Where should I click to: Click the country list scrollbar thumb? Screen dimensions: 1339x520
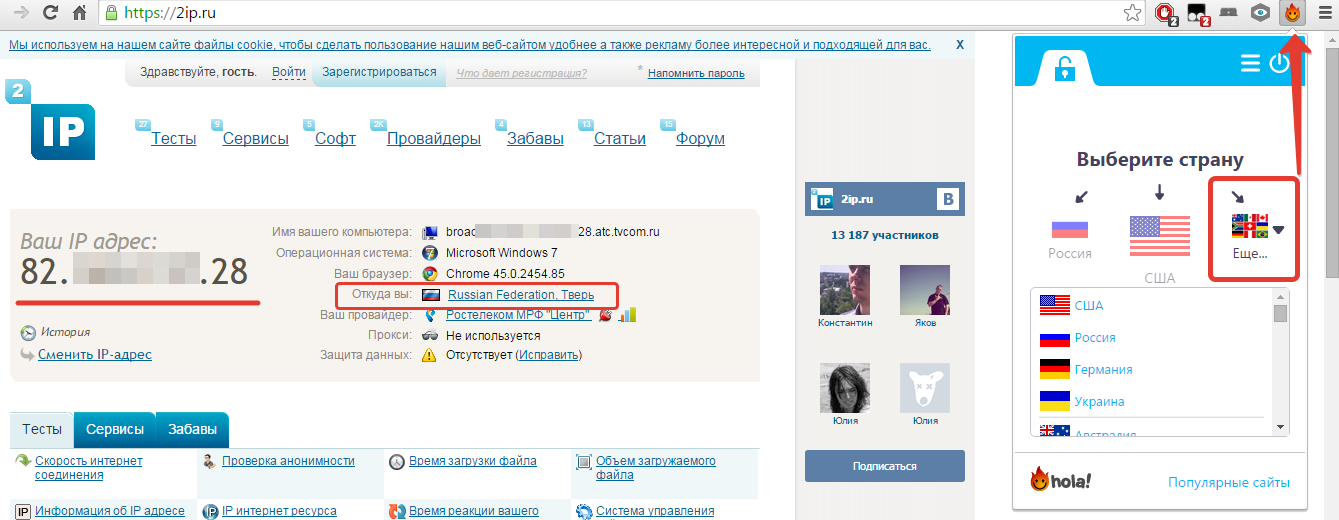[x=1280, y=313]
